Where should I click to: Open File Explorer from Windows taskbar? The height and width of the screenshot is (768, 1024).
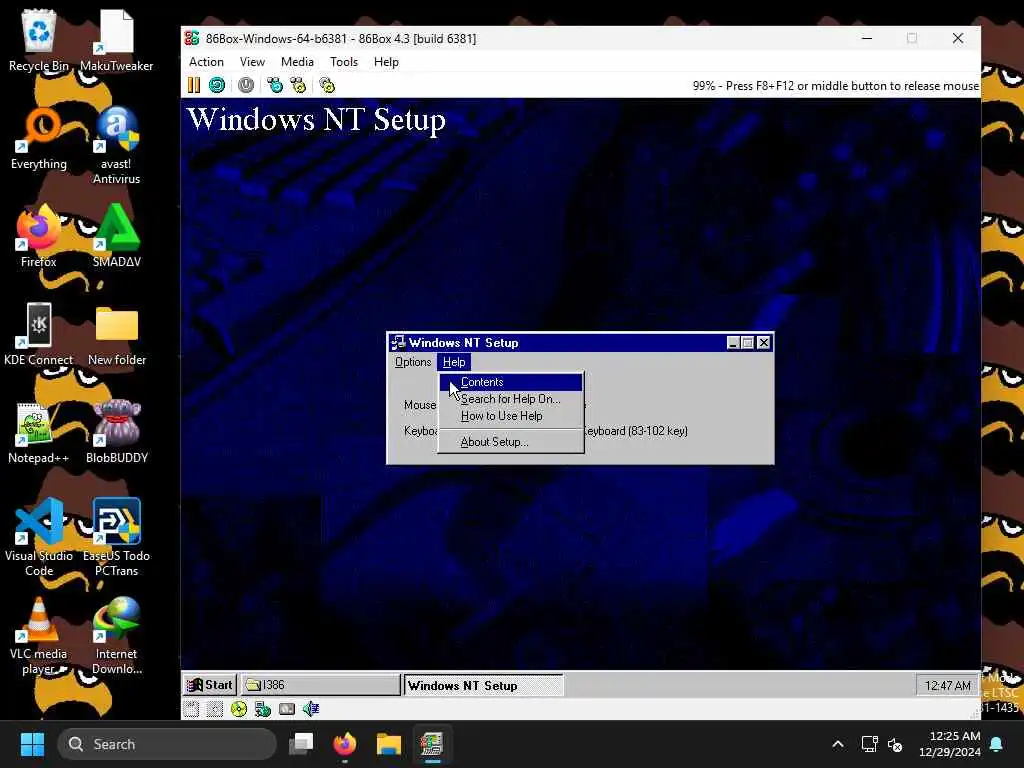(389, 744)
